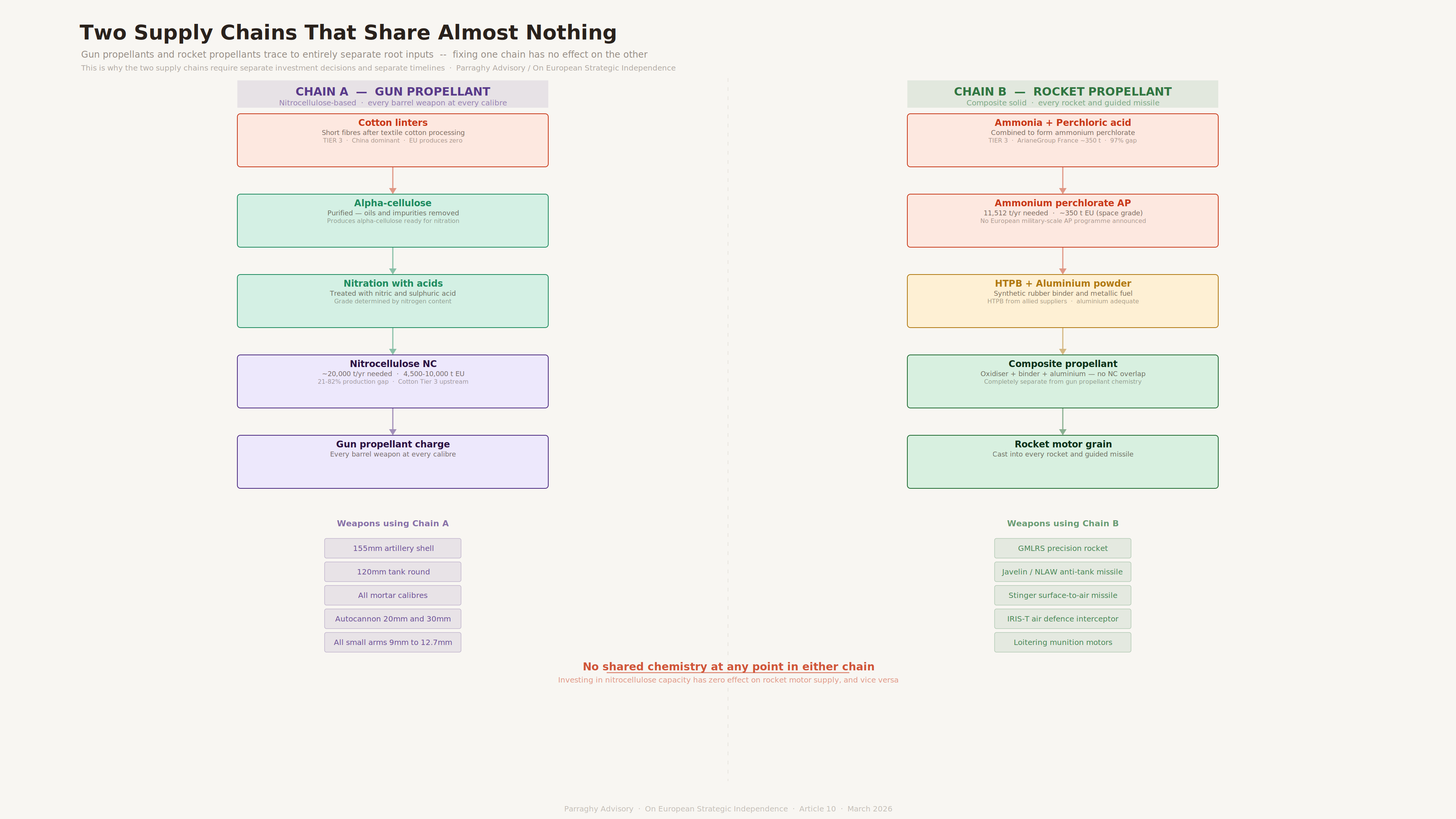Select the Rocket motor grain box
This screenshot has width=1456, height=819.
tap(1062, 461)
